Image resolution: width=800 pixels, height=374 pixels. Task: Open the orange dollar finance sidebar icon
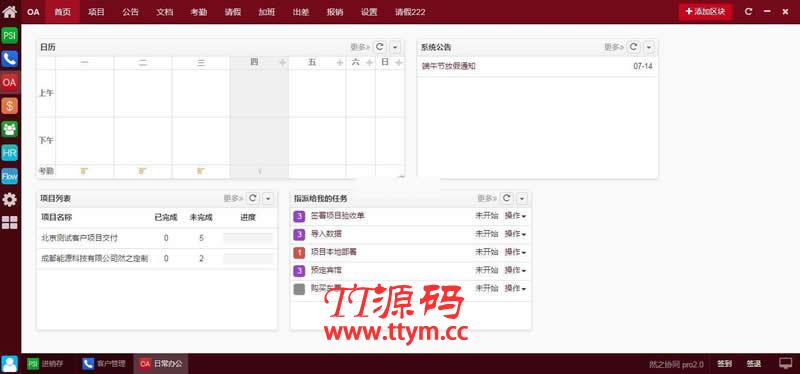10,106
